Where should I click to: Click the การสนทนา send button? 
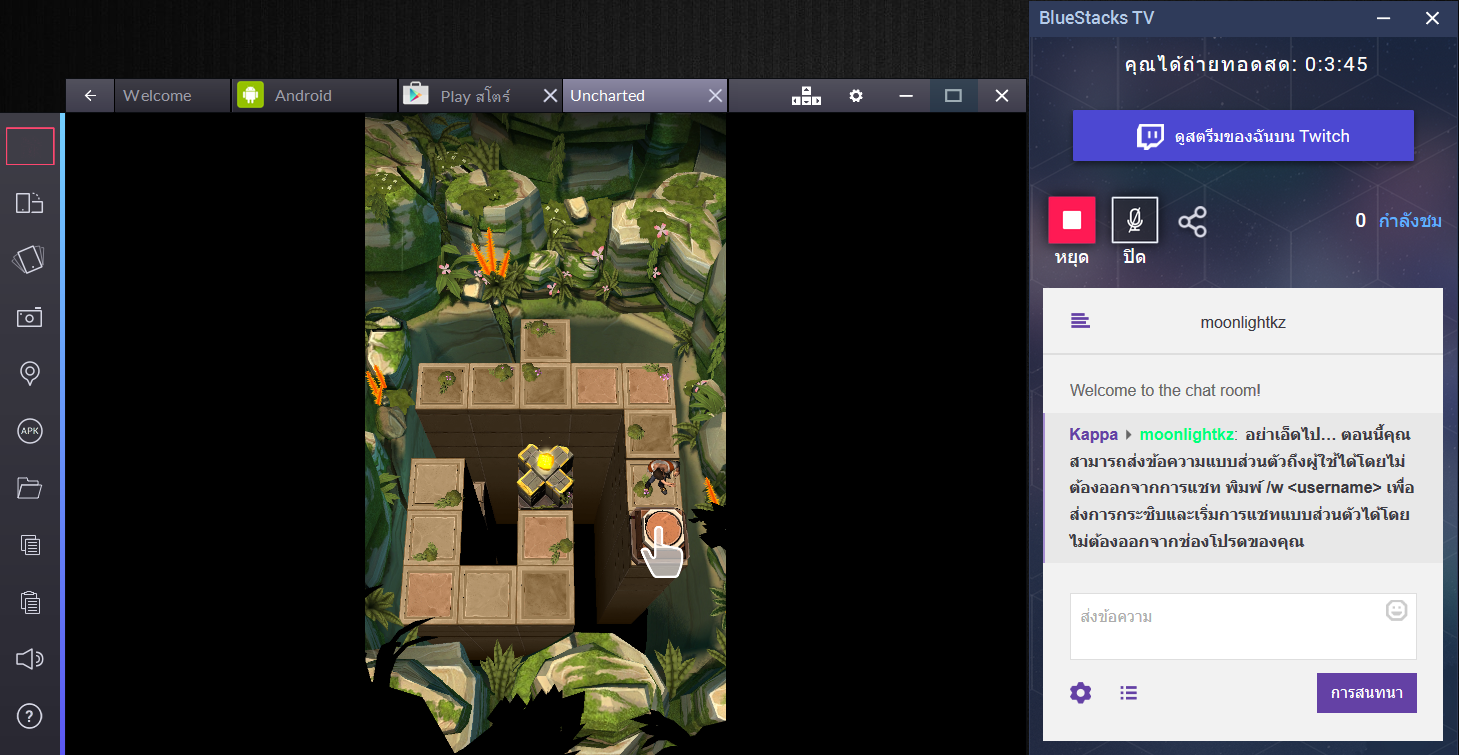[1367, 693]
